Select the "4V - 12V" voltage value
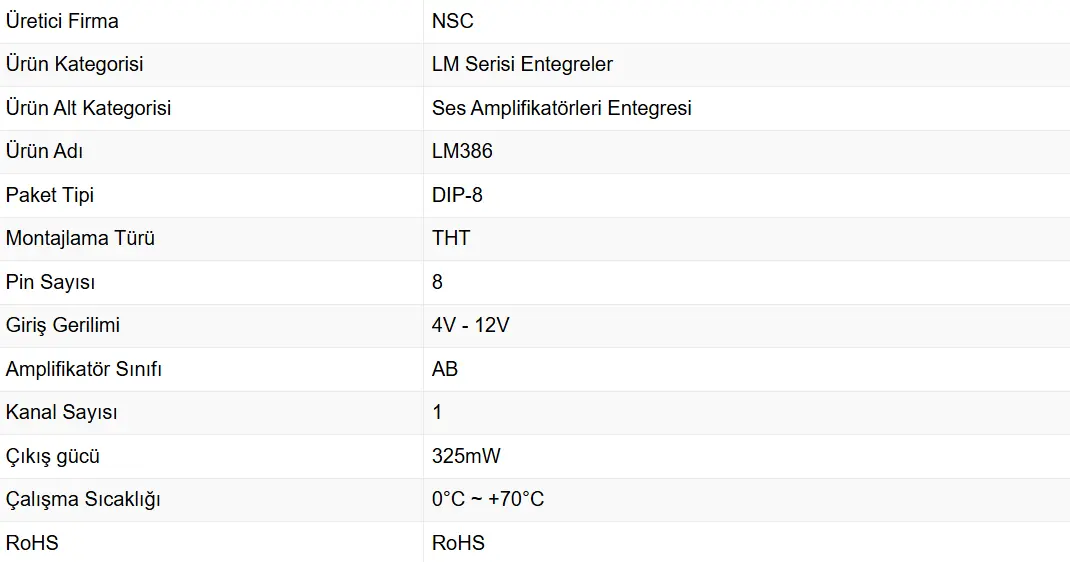 click(470, 325)
